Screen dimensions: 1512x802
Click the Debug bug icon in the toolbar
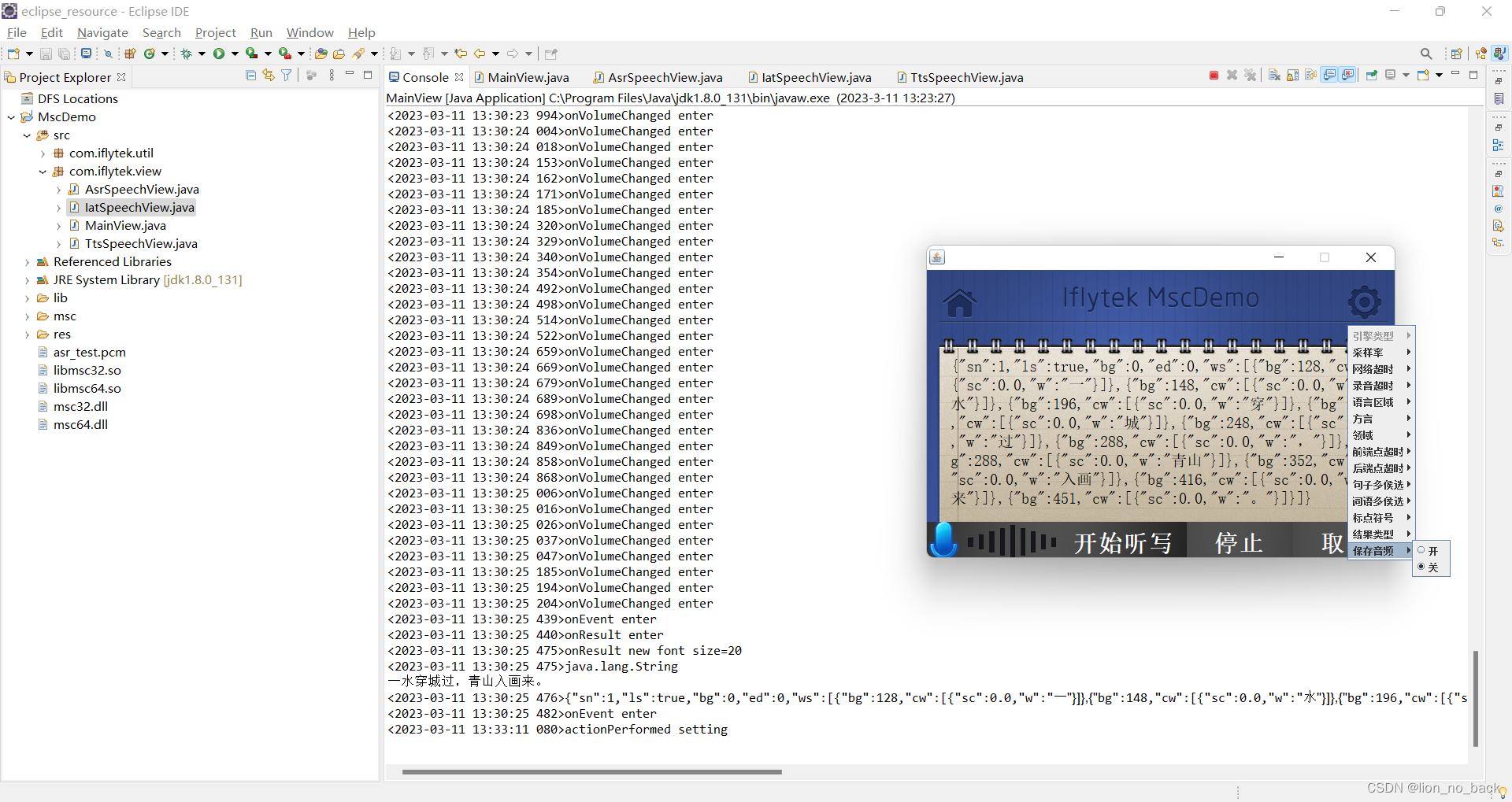tap(186, 54)
